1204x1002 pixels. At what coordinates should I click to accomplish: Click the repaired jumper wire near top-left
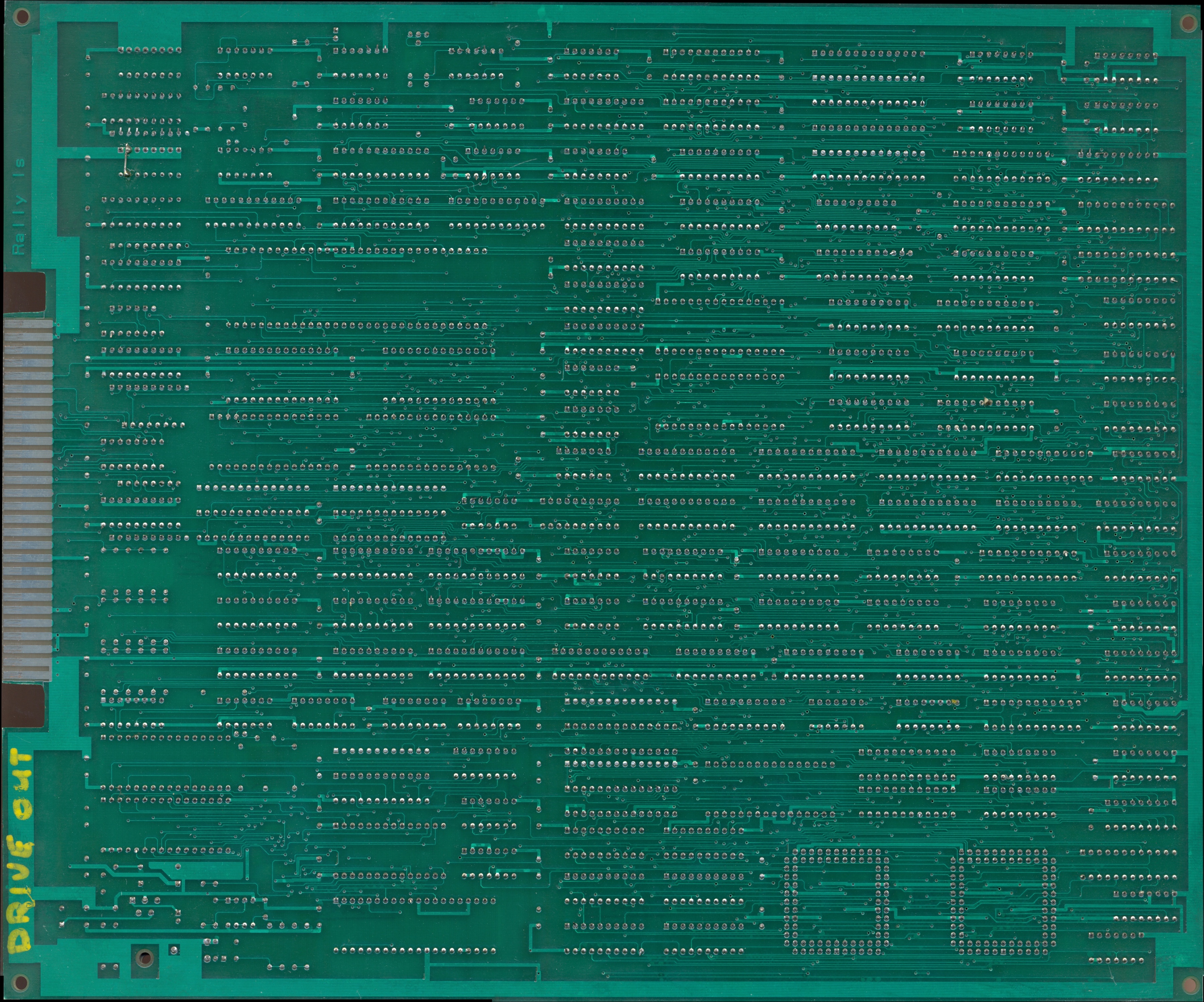tap(127, 159)
